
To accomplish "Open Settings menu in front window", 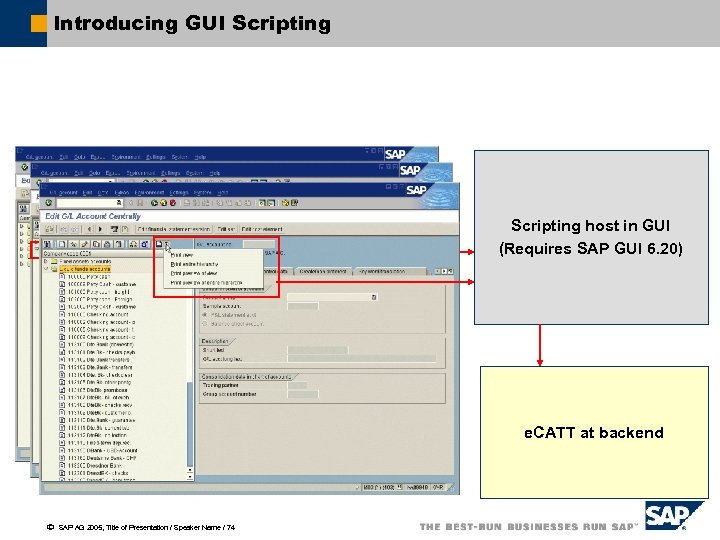I will pos(179,192).
